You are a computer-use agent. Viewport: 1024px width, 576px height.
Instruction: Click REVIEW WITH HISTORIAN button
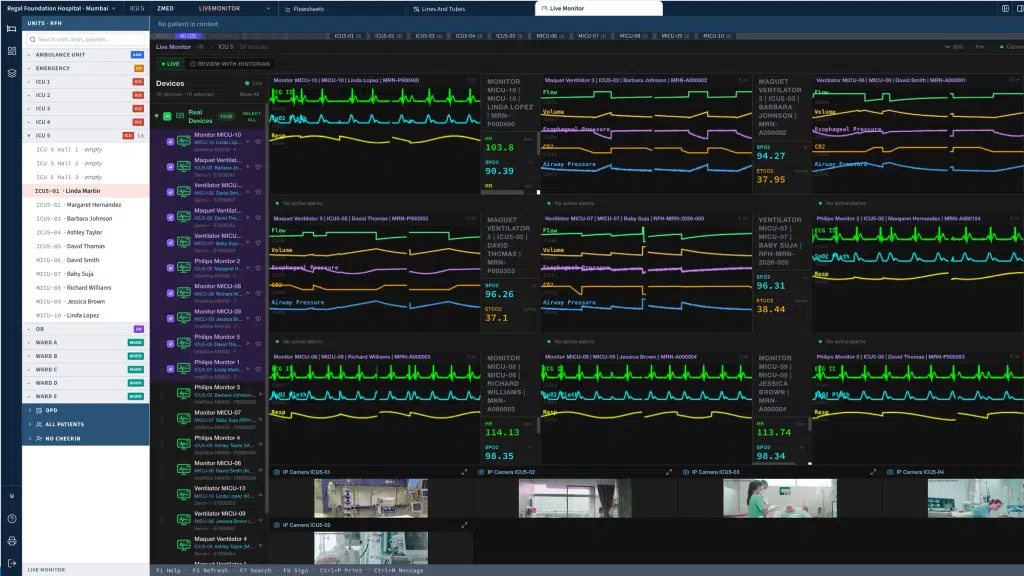(230, 64)
